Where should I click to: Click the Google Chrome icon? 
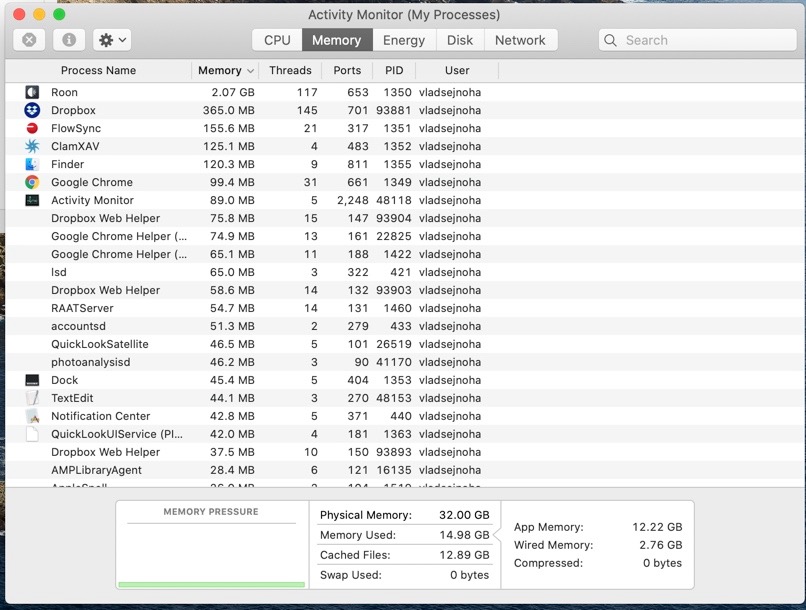(x=32, y=182)
